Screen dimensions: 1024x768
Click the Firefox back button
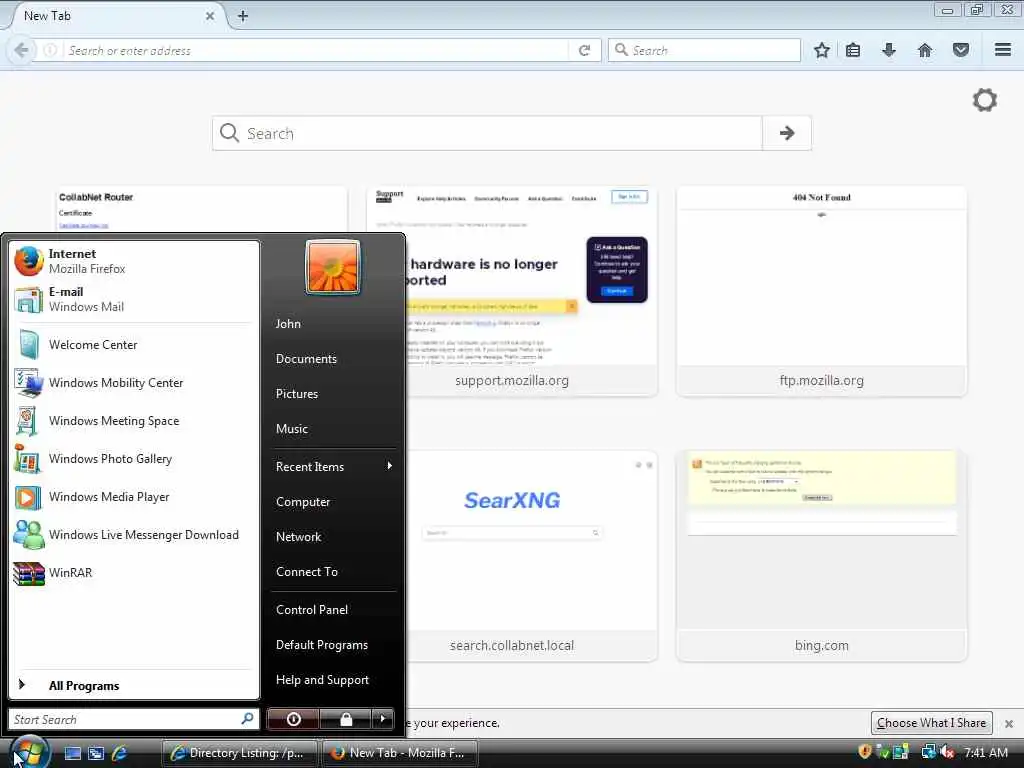(21, 50)
